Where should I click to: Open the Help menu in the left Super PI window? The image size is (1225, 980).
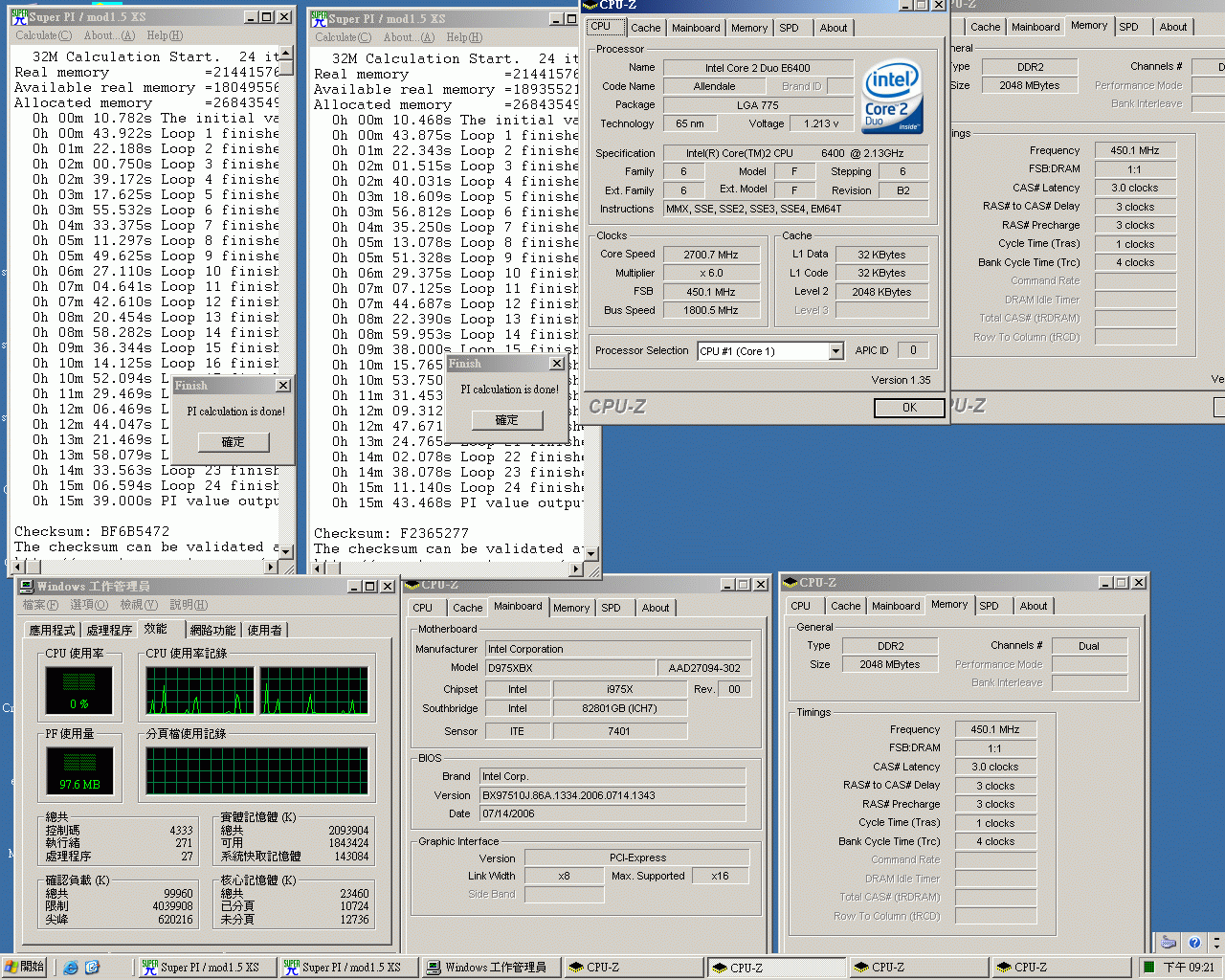[165, 35]
